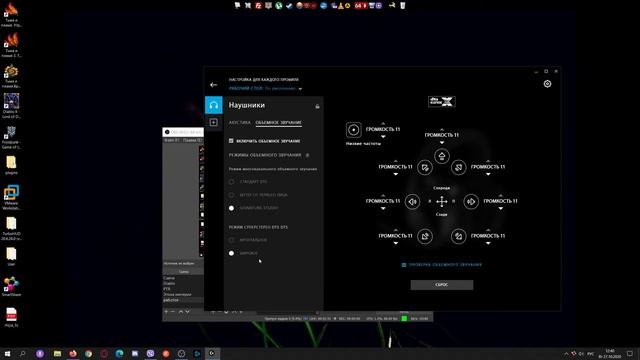Toggle Включить объемное звучание checkbox
This screenshot has width=640, height=360.
[231, 141]
